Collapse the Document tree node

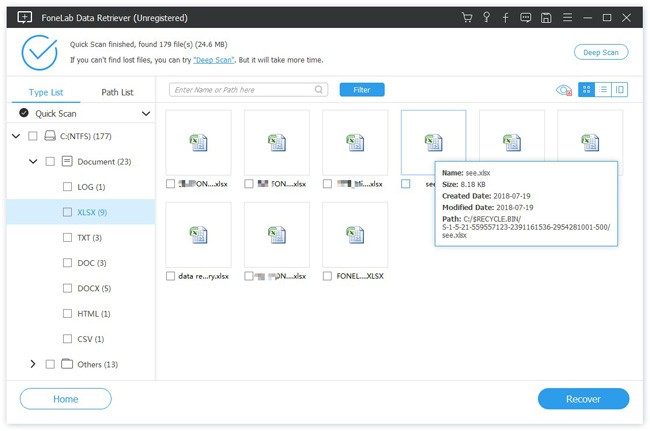point(33,161)
